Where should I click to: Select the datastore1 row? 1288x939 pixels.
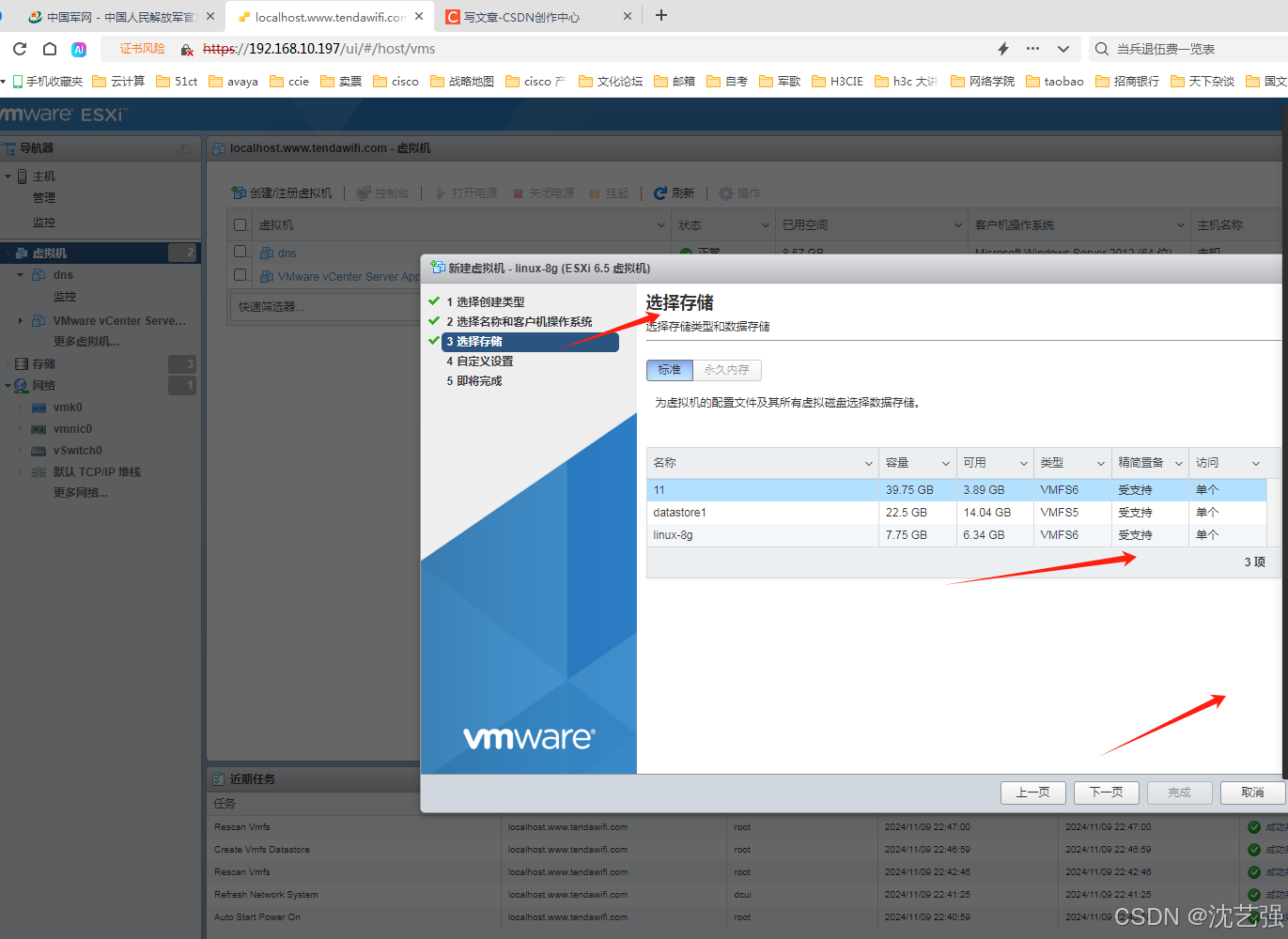coord(956,513)
